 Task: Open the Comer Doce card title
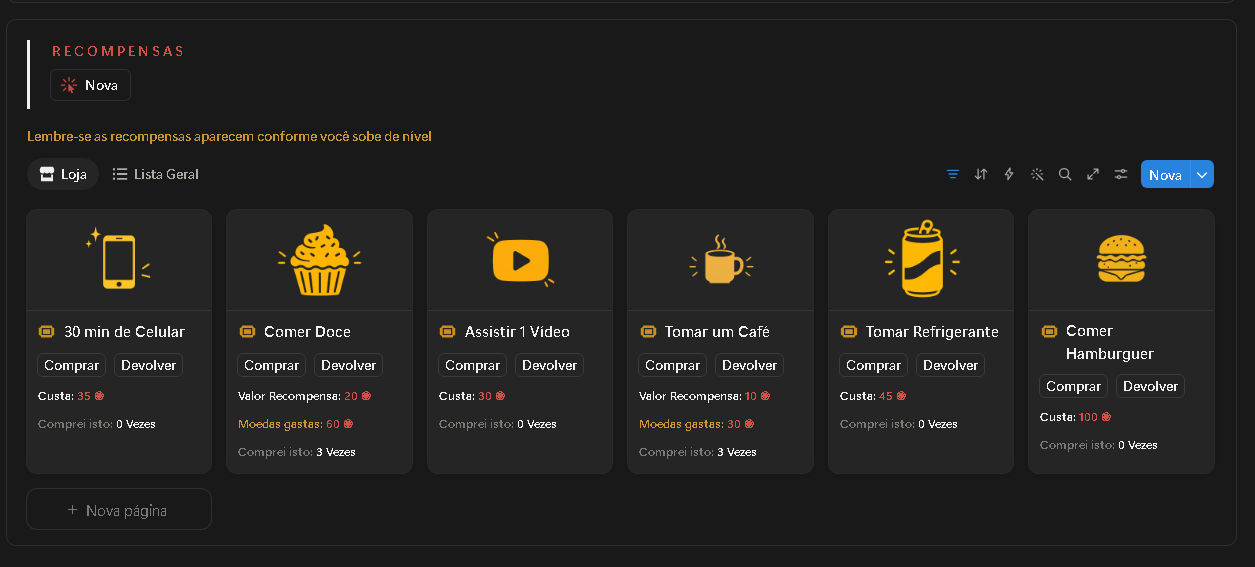tap(307, 332)
